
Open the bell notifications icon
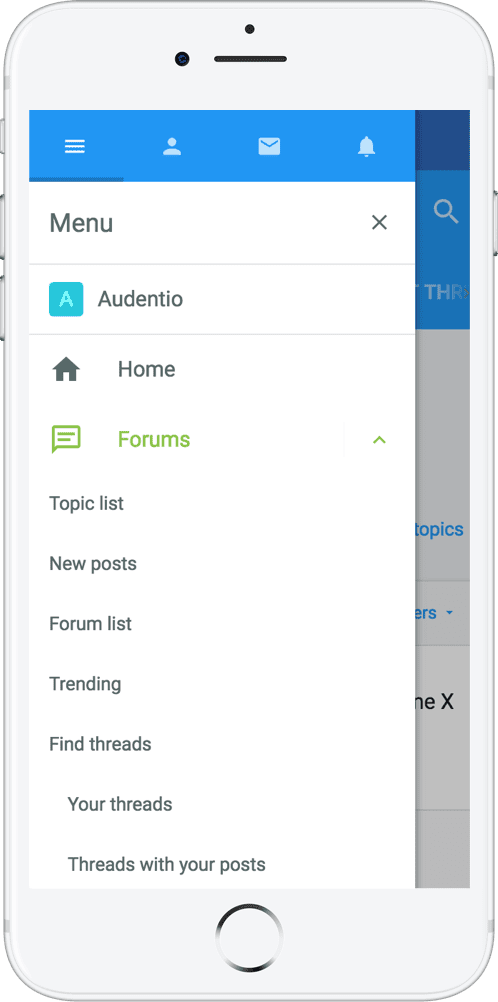[x=366, y=146]
